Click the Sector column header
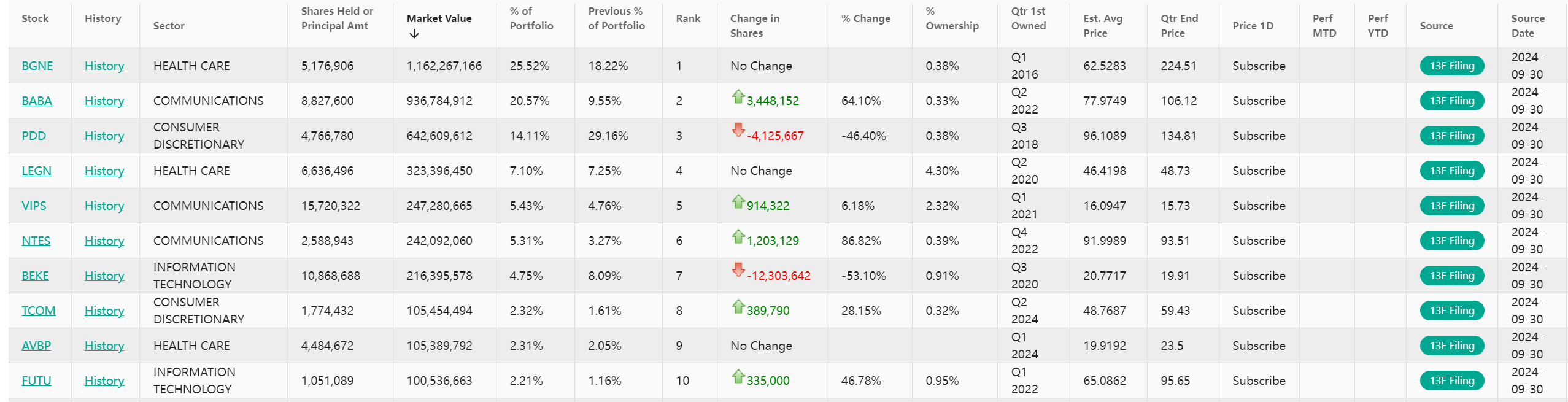The height and width of the screenshot is (402, 1568). pos(169,26)
